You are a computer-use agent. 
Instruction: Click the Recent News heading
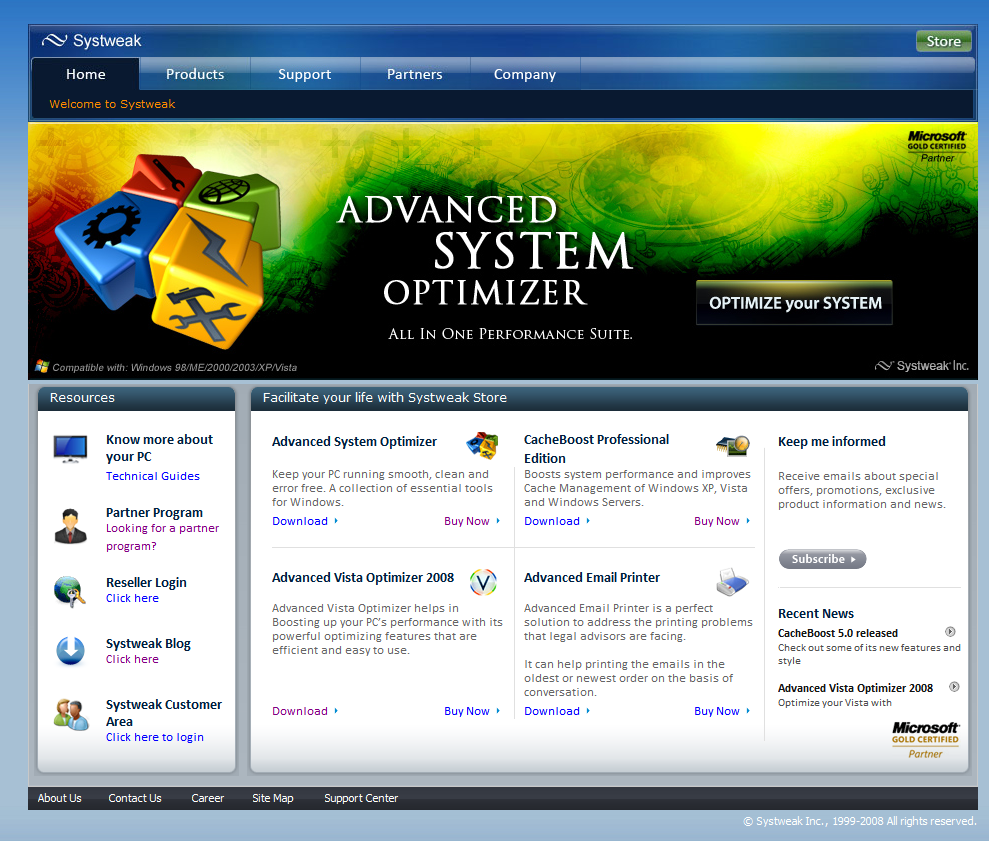point(816,613)
